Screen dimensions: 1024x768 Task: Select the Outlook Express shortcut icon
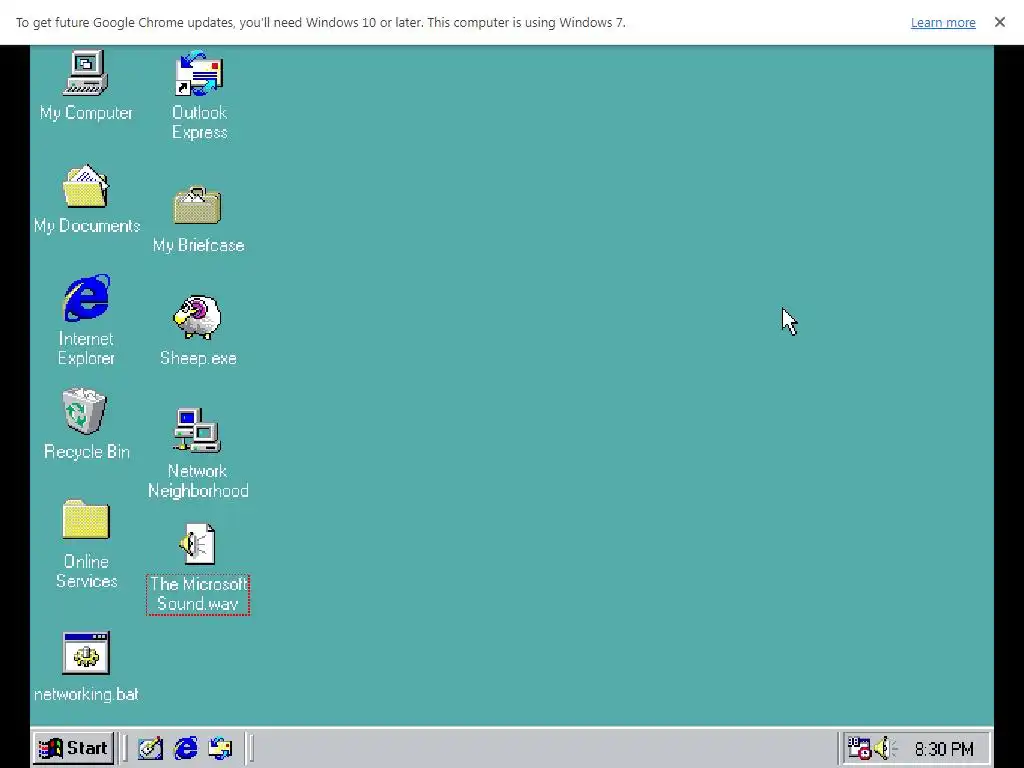[x=199, y=73]
